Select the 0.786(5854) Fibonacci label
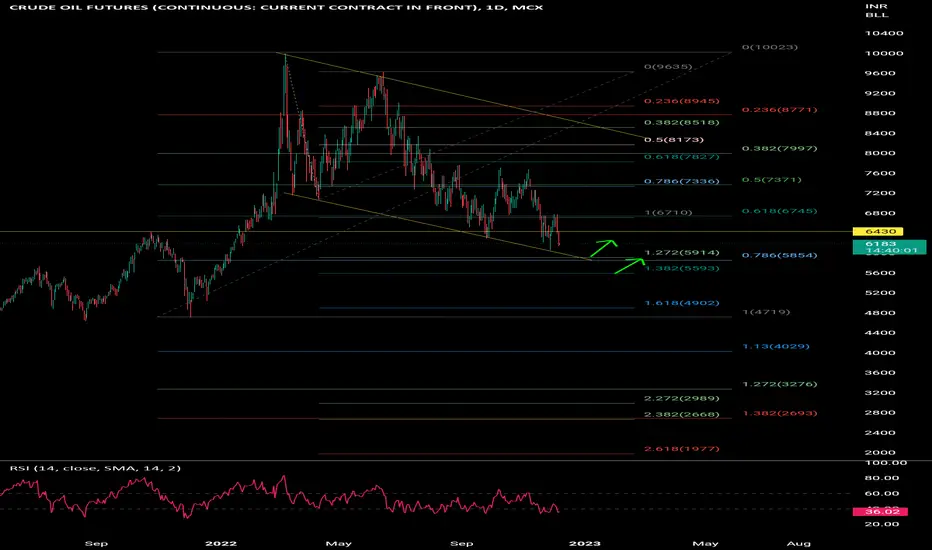Image resolution: width=932 pixels, height=550 pixels. [779, 255]
